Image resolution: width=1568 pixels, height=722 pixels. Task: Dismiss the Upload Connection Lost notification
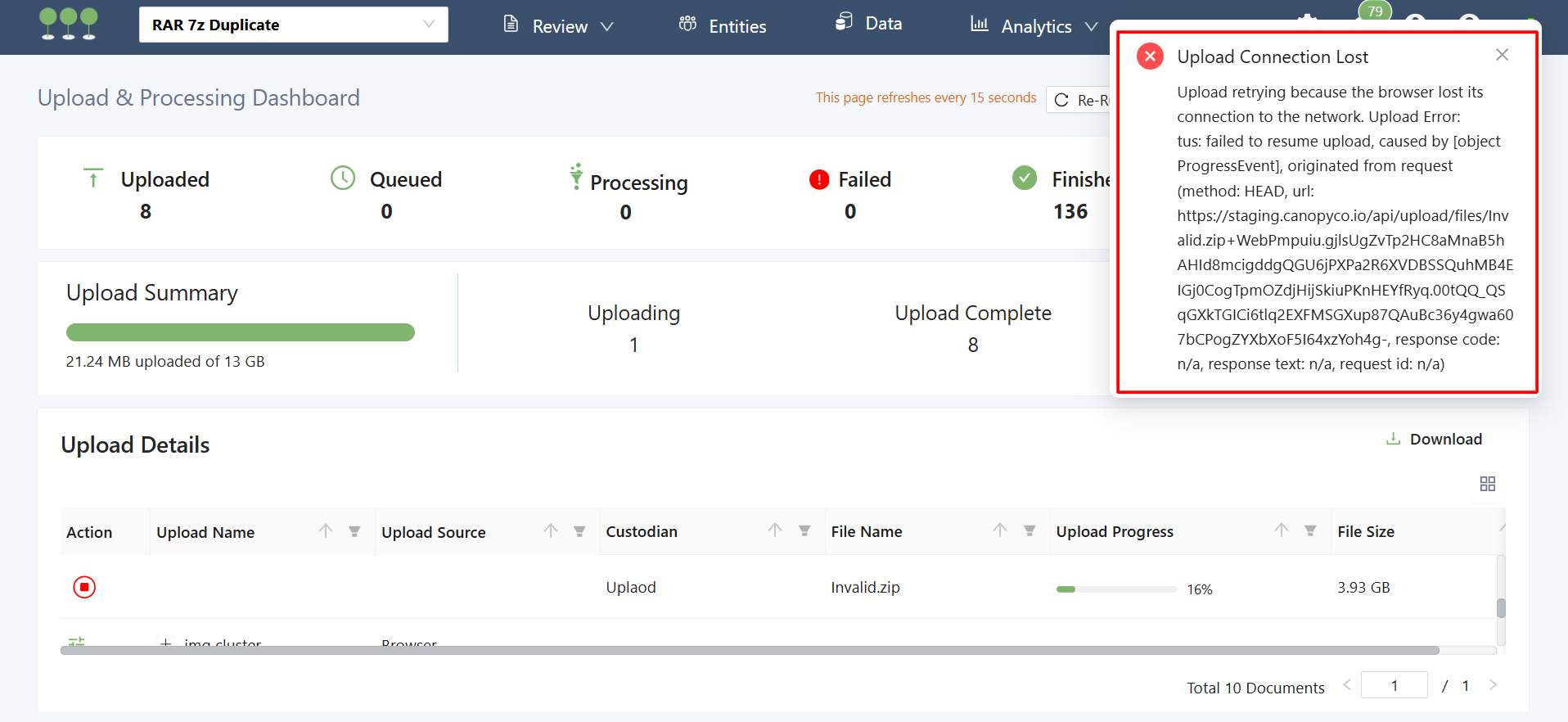coord(1502,55)
